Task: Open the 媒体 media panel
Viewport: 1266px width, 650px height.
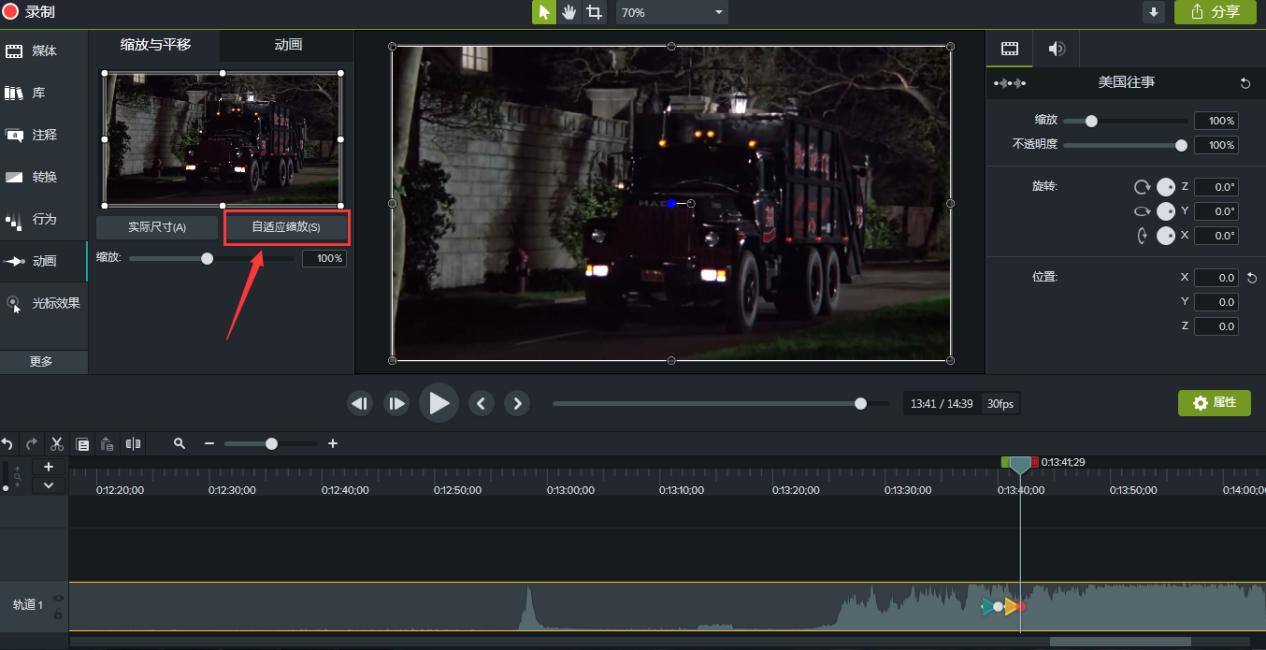Action: click(44, 51)
